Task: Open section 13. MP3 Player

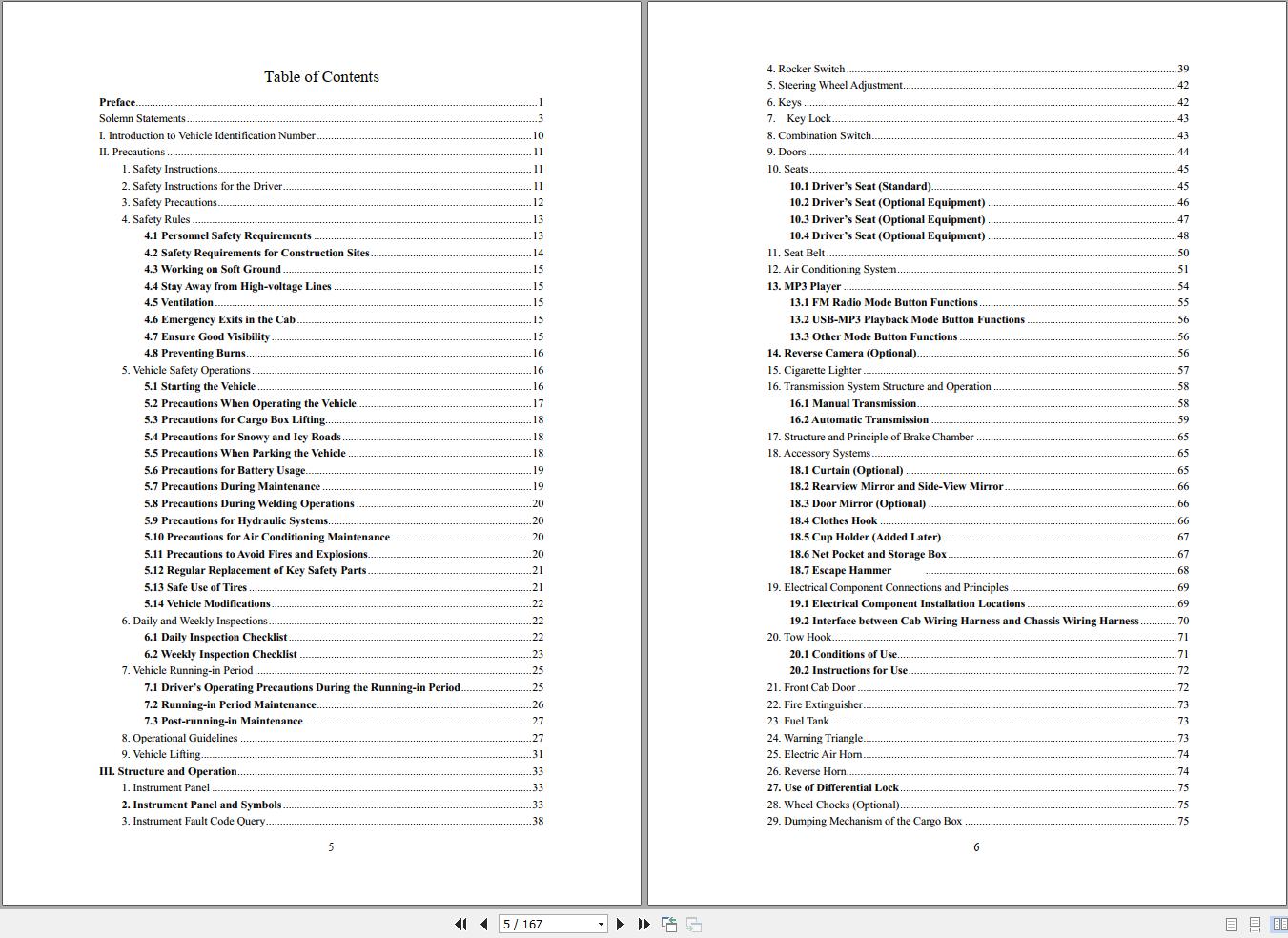Action: 811,286
